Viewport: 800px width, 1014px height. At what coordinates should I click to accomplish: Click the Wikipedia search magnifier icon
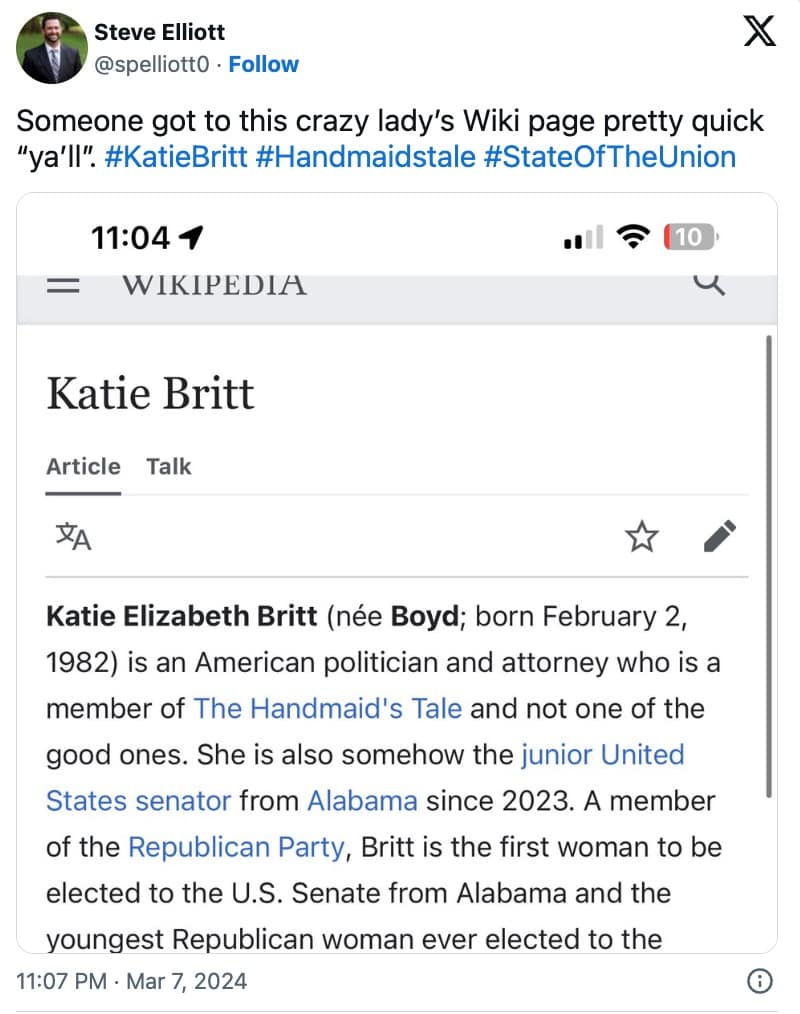click(x=708, y=285)
